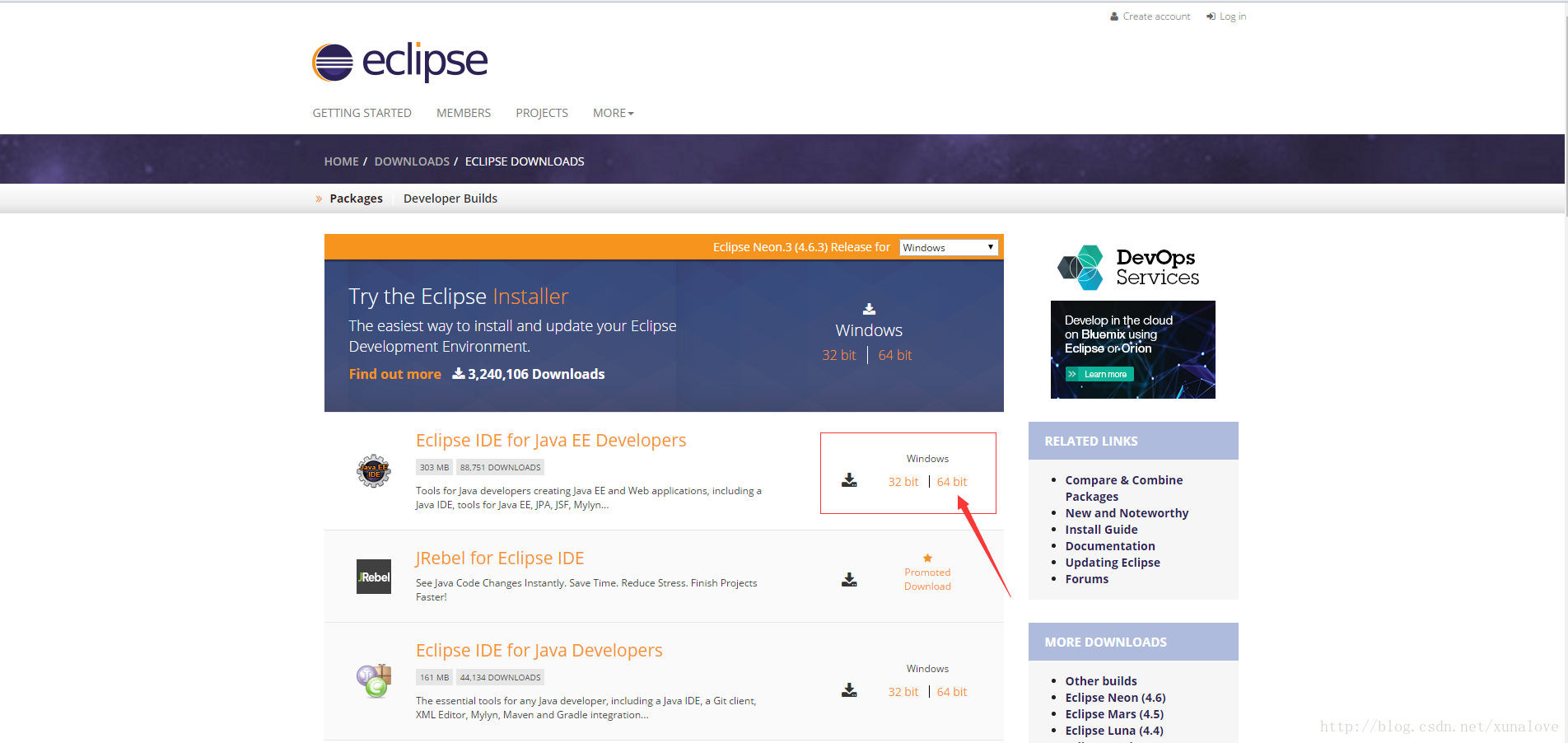Download Java EE Developers 64 bit

tap(952, 482)
